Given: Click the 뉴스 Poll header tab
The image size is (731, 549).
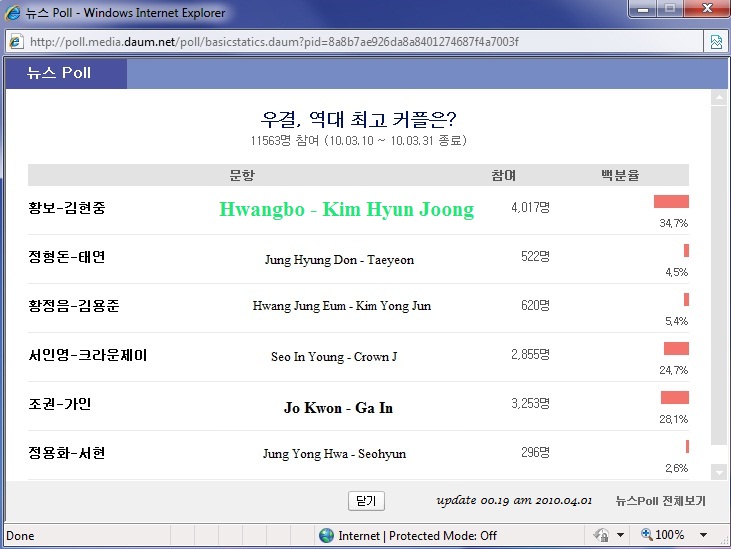Looking at the screenshot, I should pyautogui.click(x=66, y=73).
